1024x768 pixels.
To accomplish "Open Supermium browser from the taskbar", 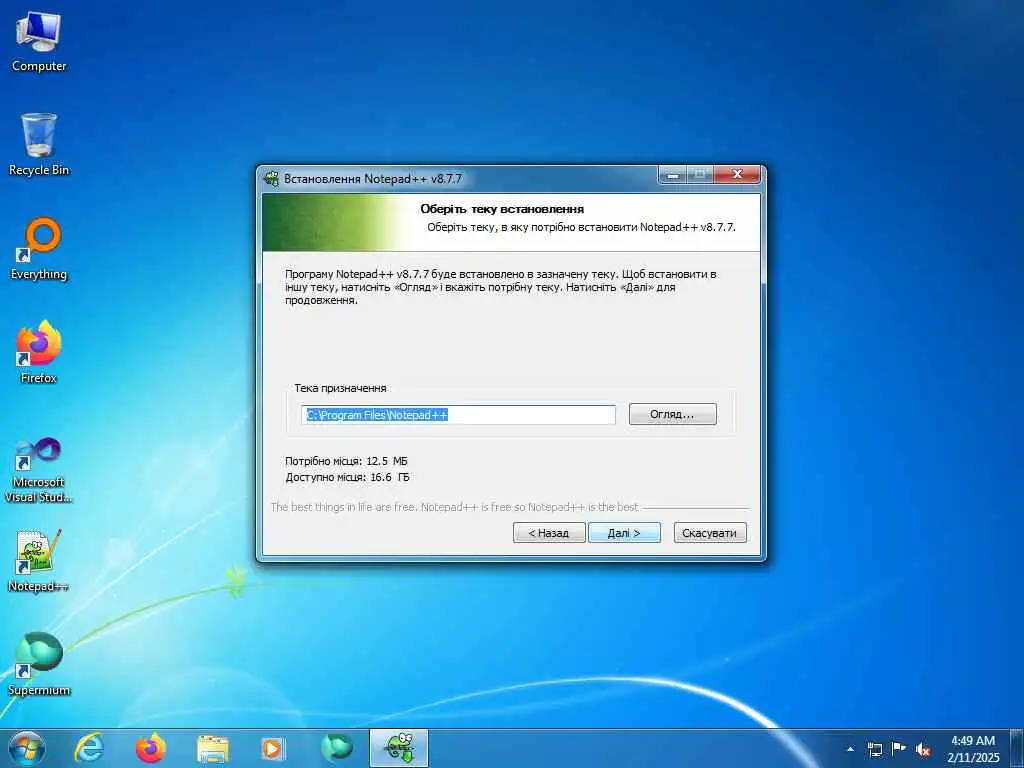I will [336, 748].
